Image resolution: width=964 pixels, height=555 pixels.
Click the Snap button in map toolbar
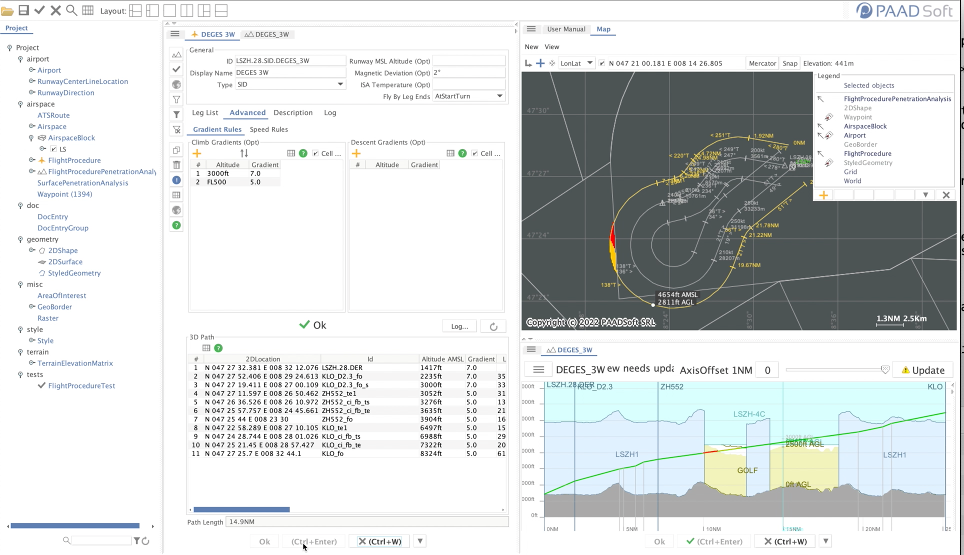coord(789,63)
